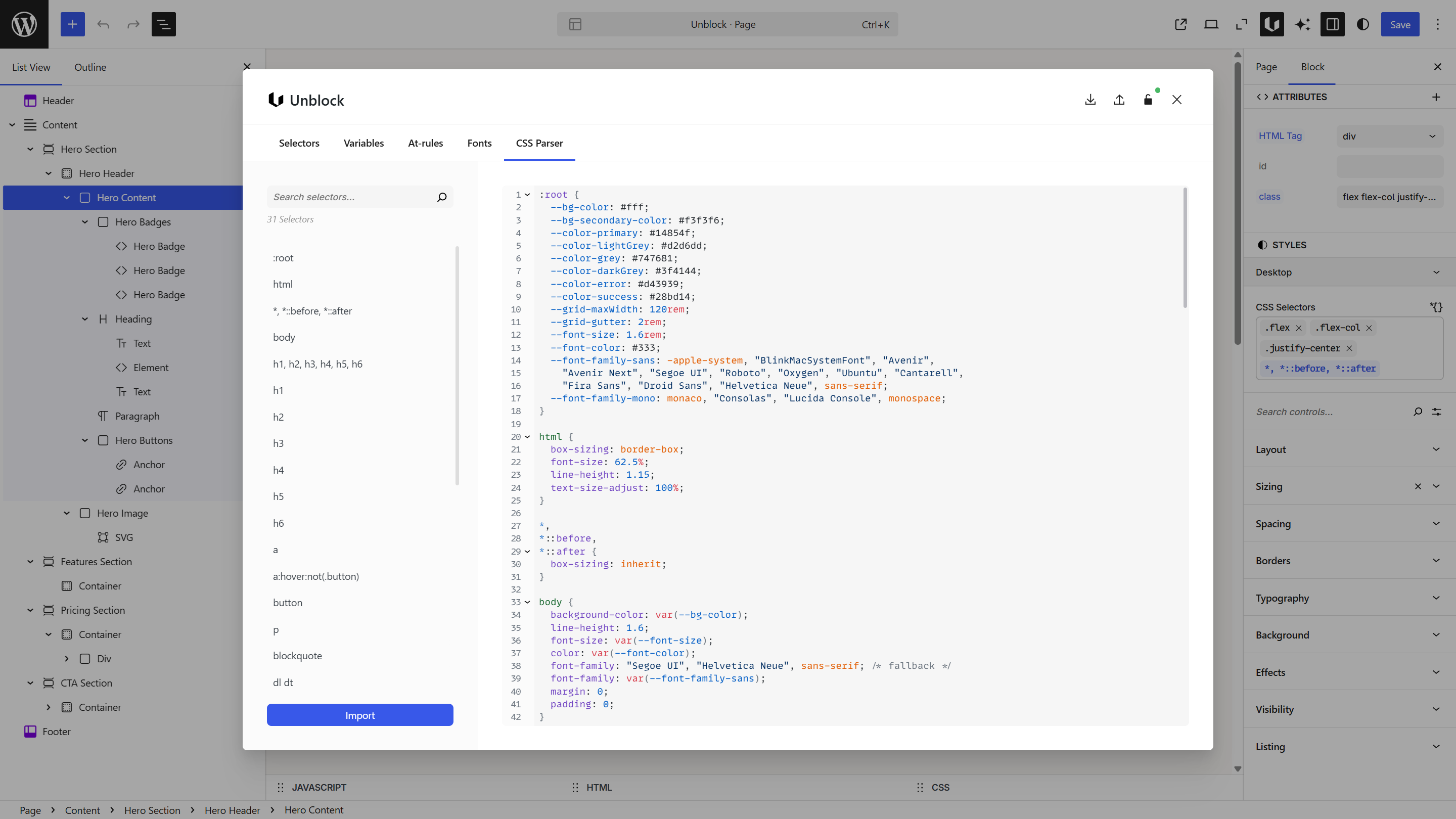The height and width of the screenshot is (819, 1456).
Task: Switch to the Fonts tab
Action: pyautogui.click(x=479, y=143)
